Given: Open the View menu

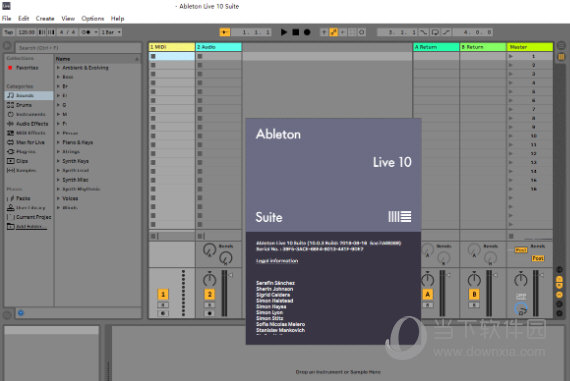Looking at the screenshot, I should tap(68, 18).
